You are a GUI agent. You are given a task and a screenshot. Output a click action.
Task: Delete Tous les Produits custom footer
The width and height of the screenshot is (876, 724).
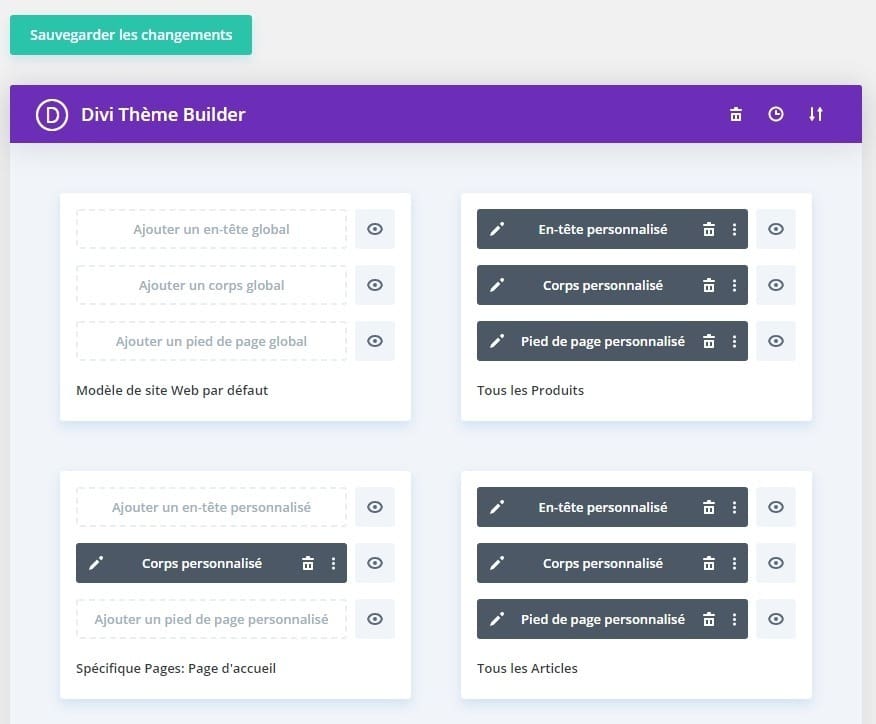(708, 341)
